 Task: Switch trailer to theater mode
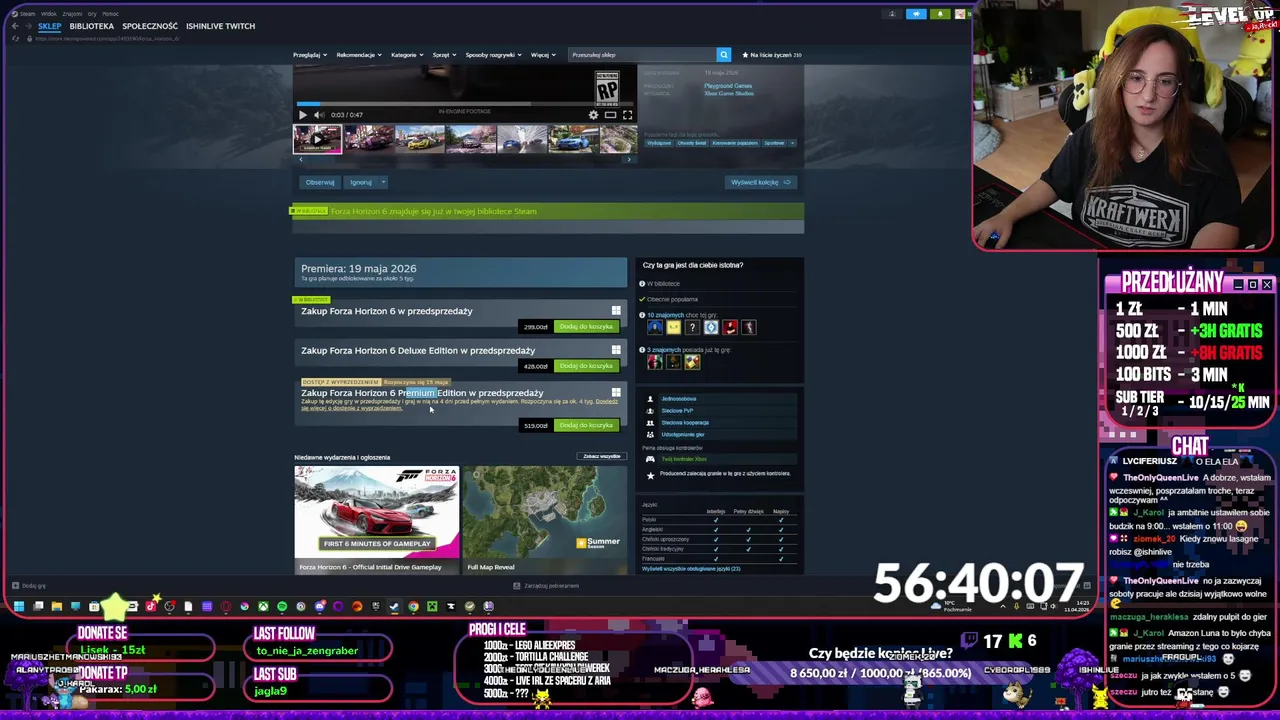point(610,115)
